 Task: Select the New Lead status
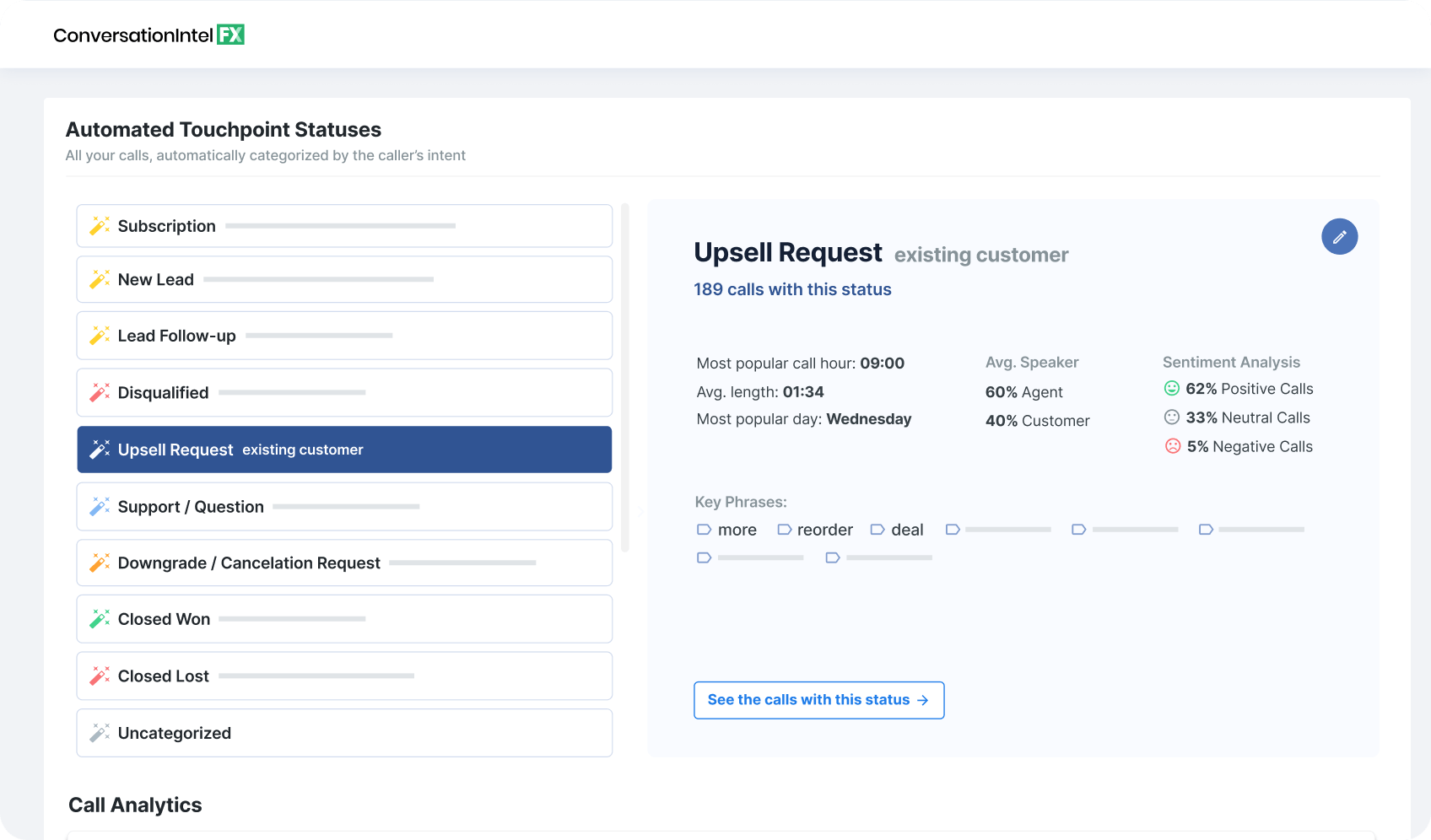pyautogui.click(x=343, y=280)
